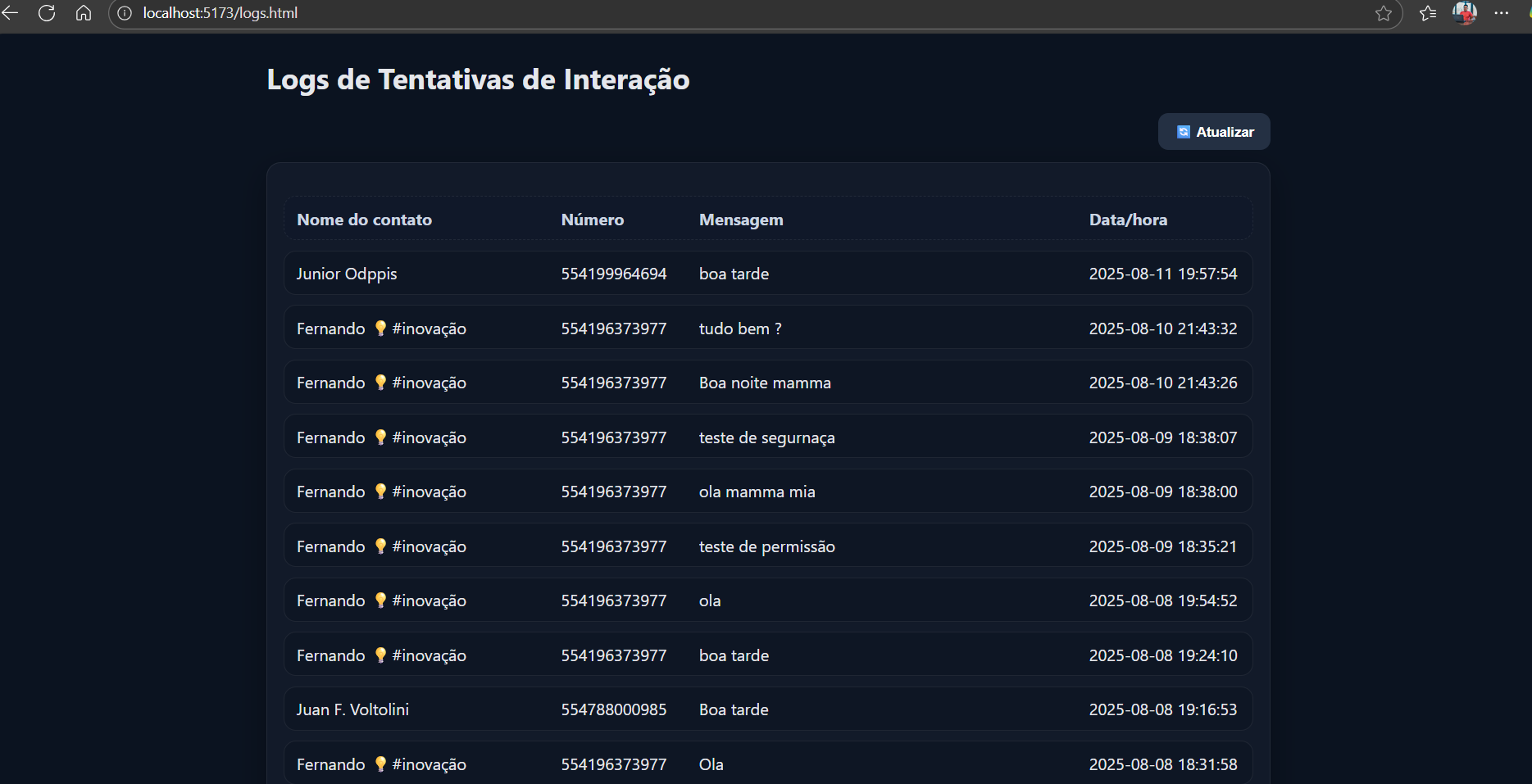Open the browser favorites list icon

coord(1428,13)
